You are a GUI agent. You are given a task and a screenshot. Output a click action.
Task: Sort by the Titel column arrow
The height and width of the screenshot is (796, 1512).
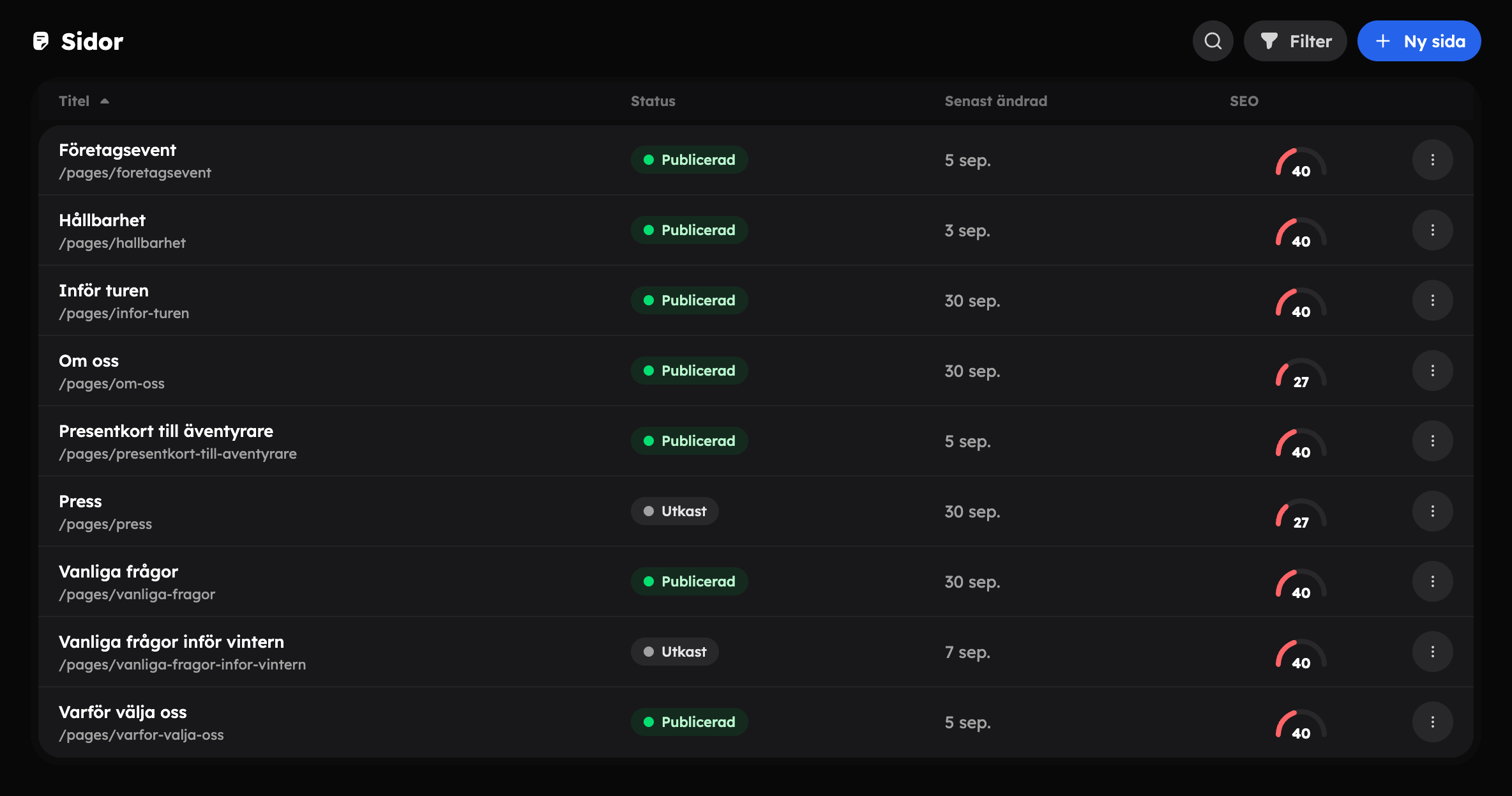[105, 101]
